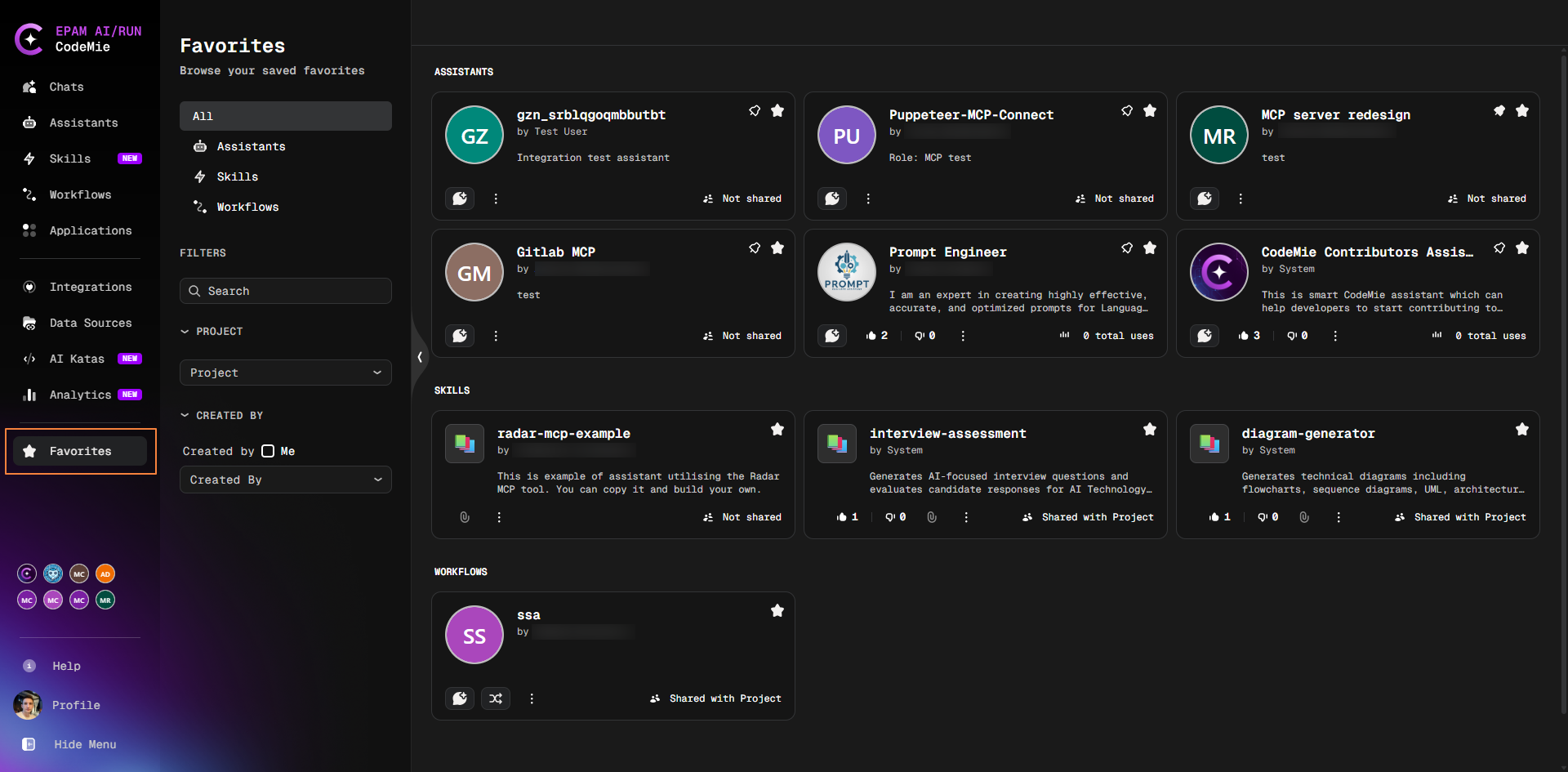Image resolution: width=1568 pixels, height=772 pixels.
Task: Start chat with ssa workflow
Action: [x=460, y=698]
